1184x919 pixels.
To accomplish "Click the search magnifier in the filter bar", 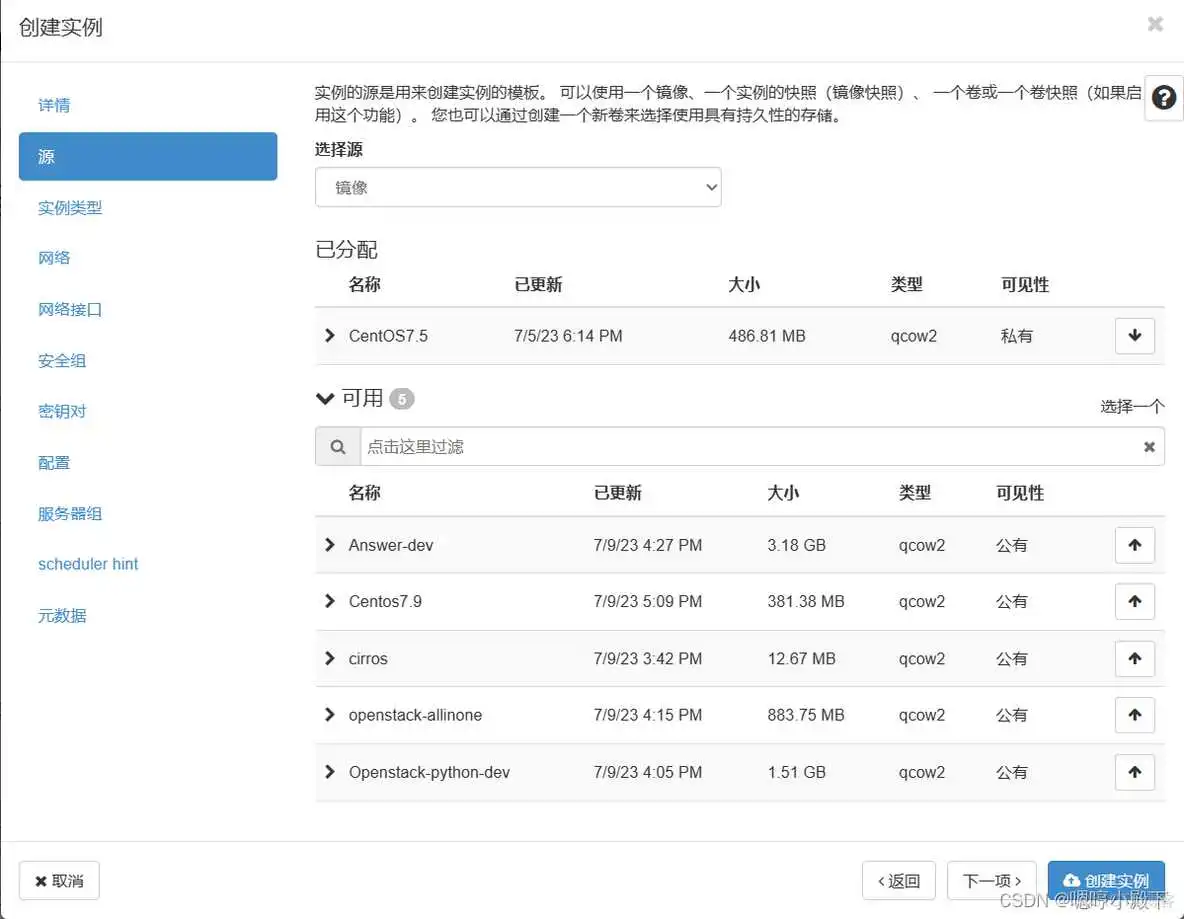I will click(337, 446).
